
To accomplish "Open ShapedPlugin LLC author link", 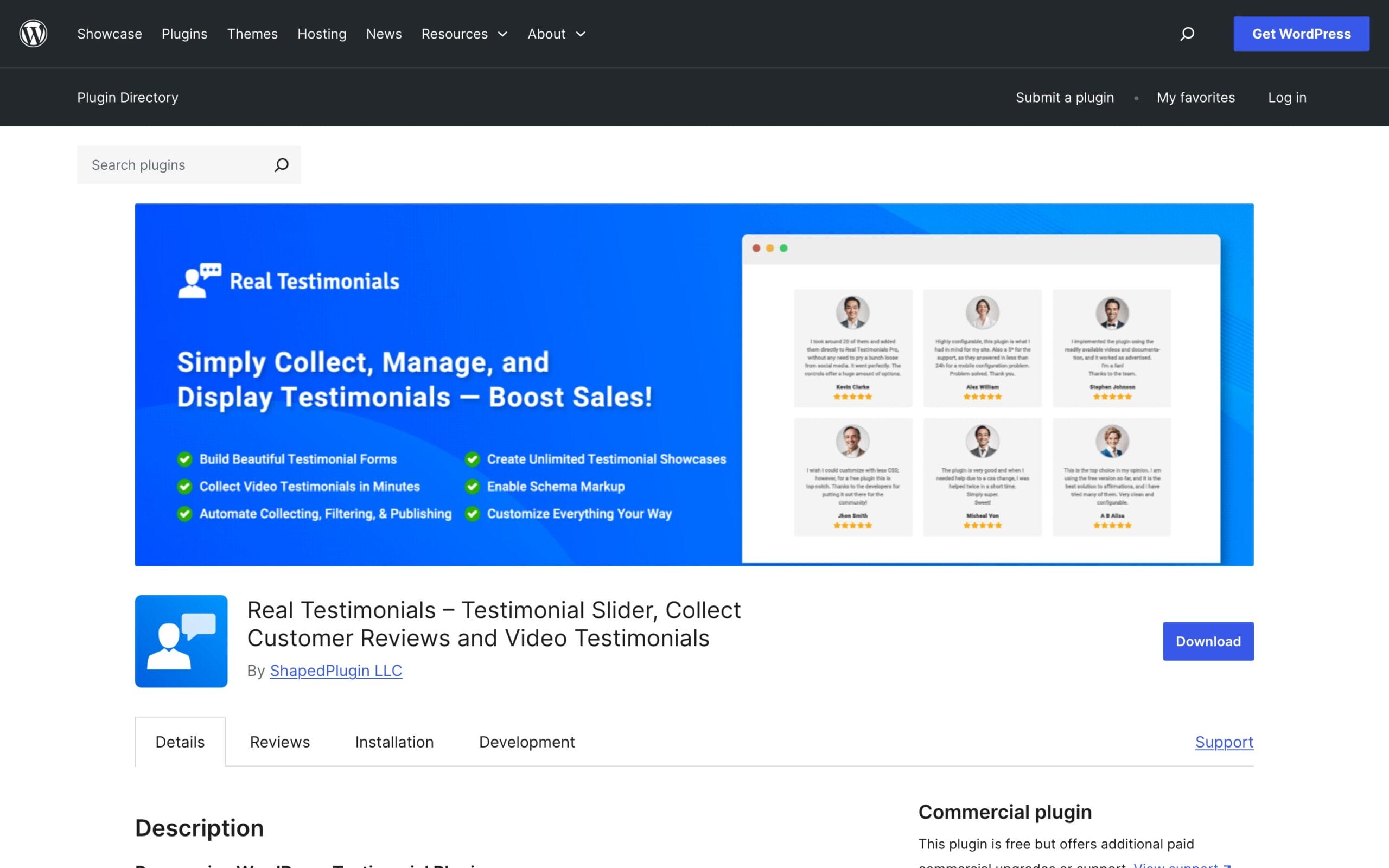I will click(336, 671).
